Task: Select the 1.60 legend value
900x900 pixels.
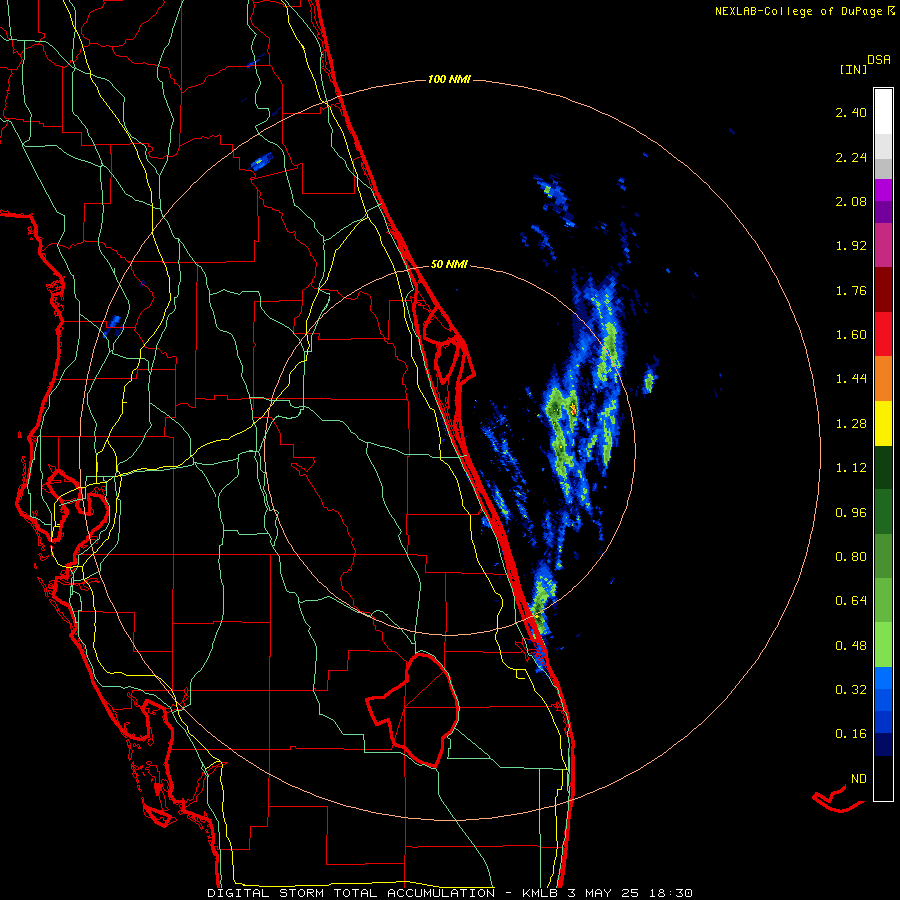Action: (851, 335)
